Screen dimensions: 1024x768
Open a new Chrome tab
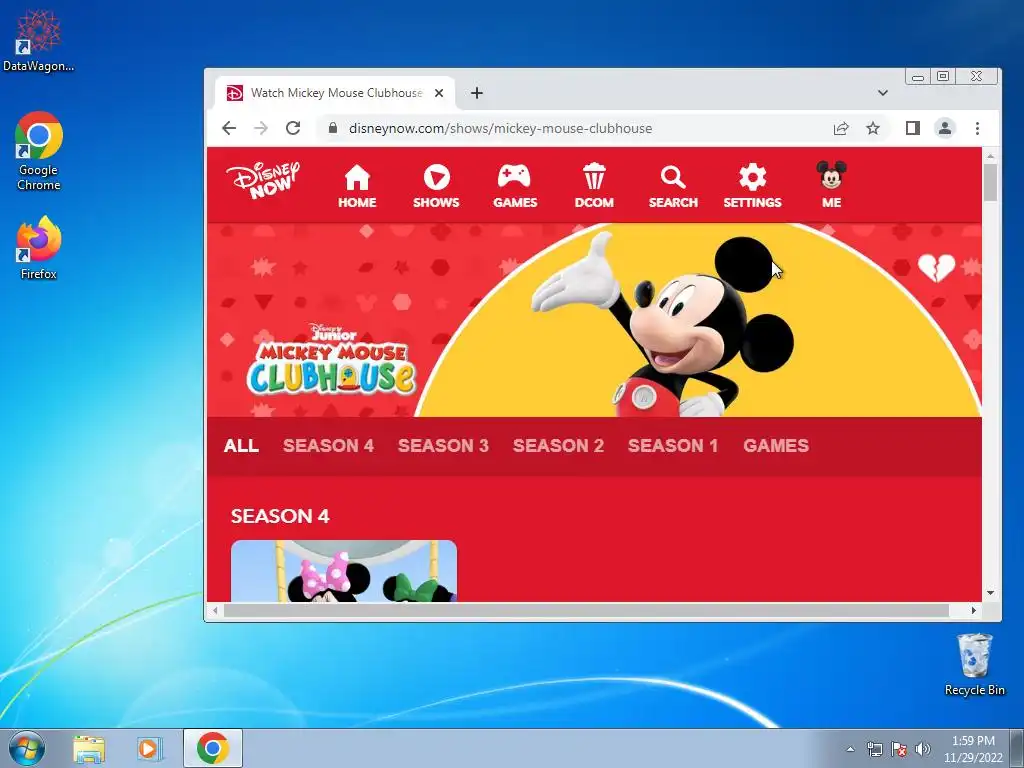point(477,93)
